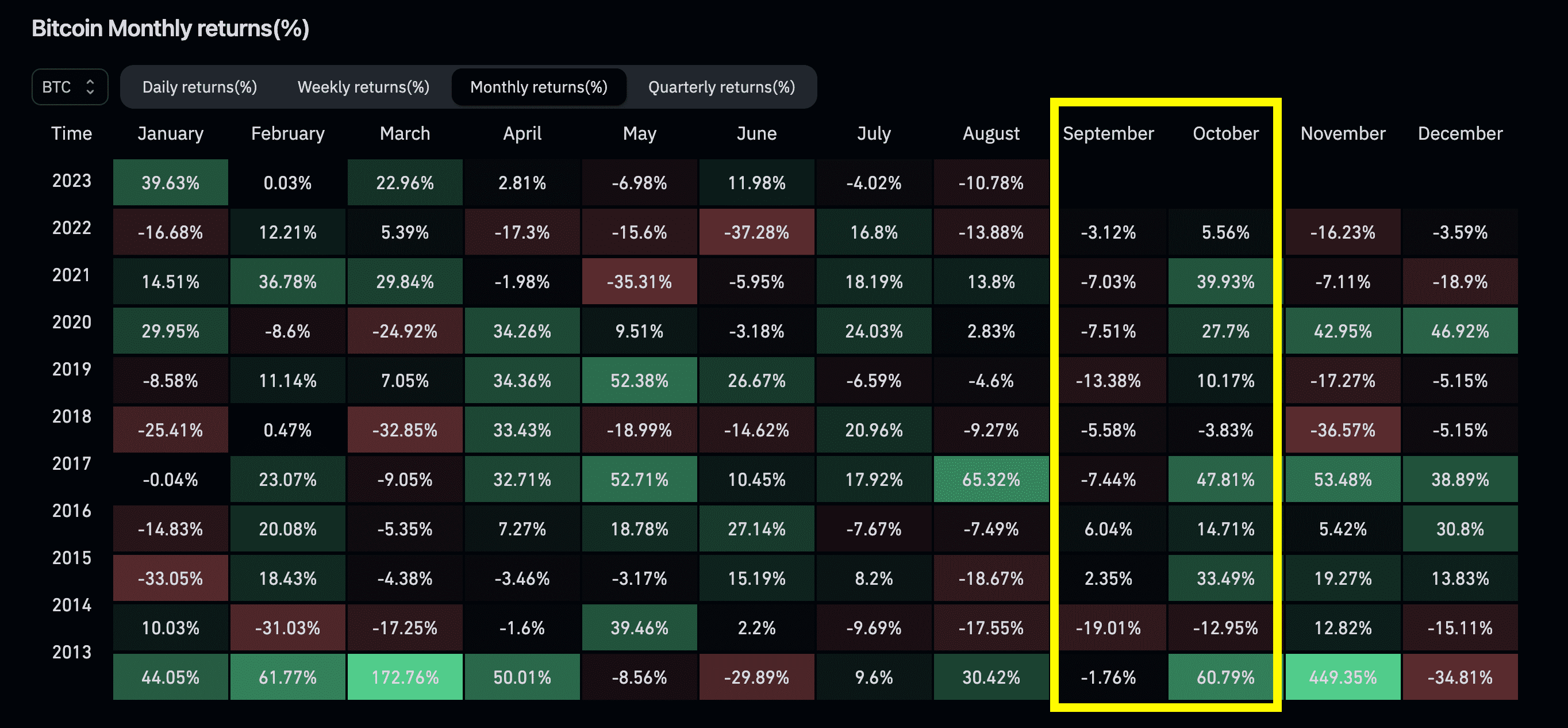Select the 2022 row label
The width and height of the screenshot is (1568, 728).
[72, 228]
